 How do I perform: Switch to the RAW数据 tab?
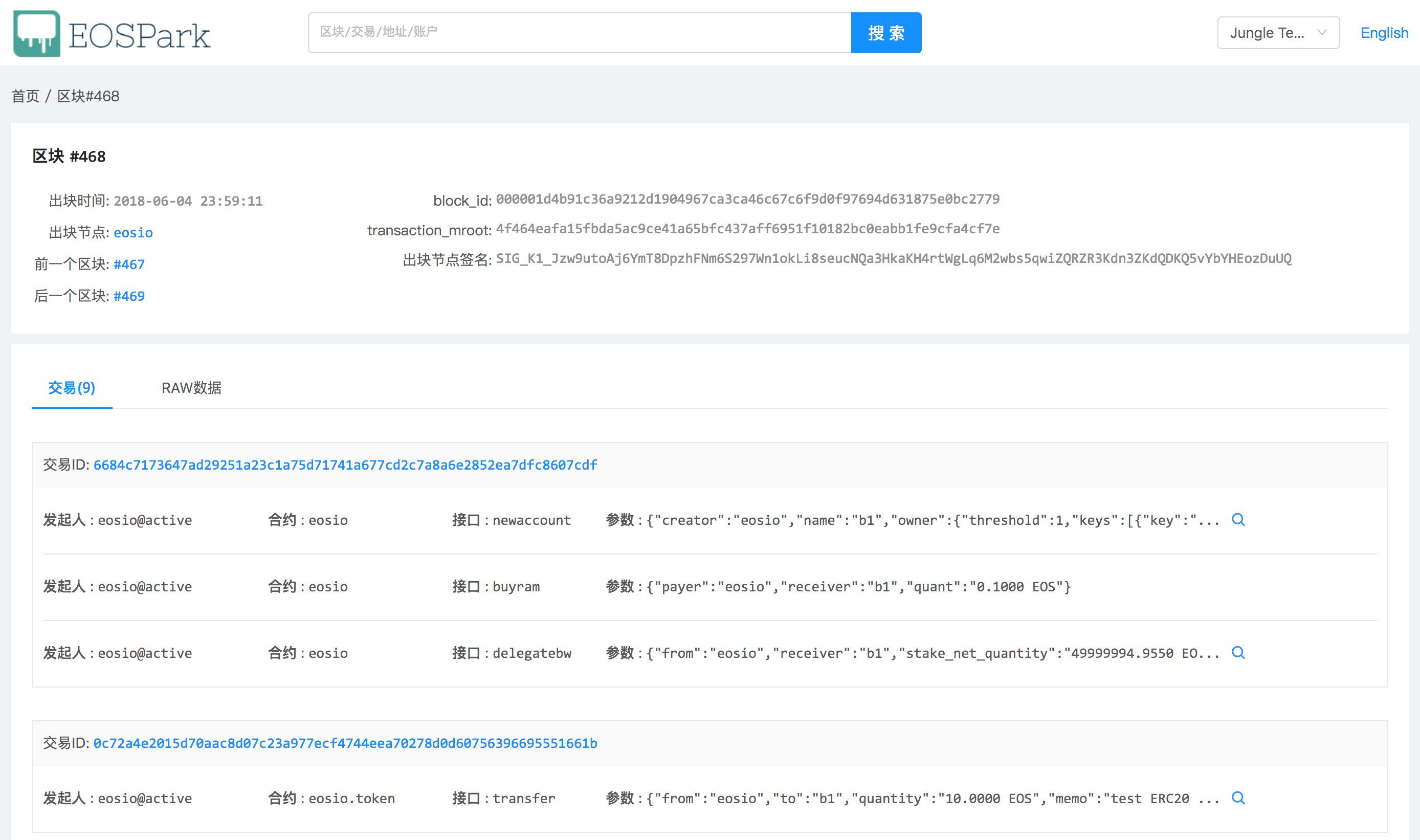pyautogui.click(x=191, y=388)
